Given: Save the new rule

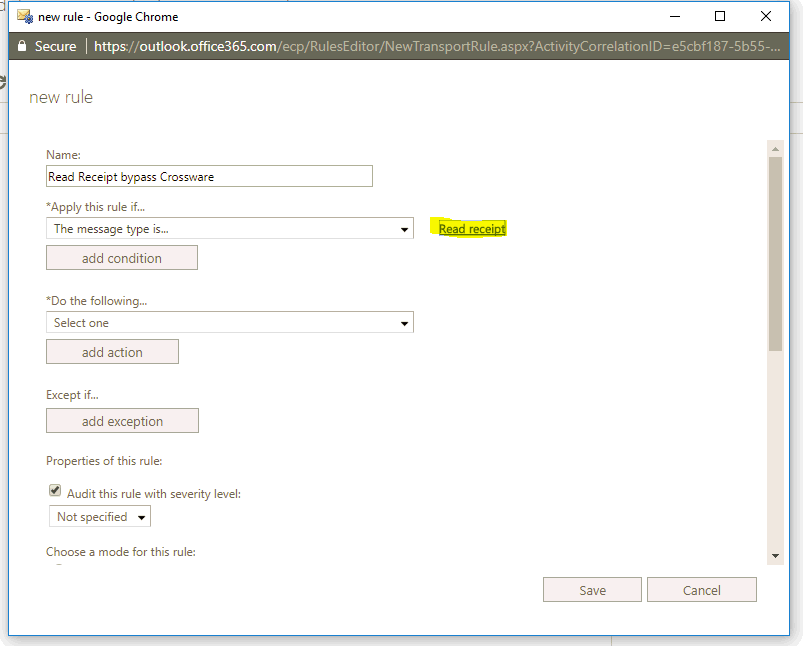Looking at the screenshot, I should point(593,590).
